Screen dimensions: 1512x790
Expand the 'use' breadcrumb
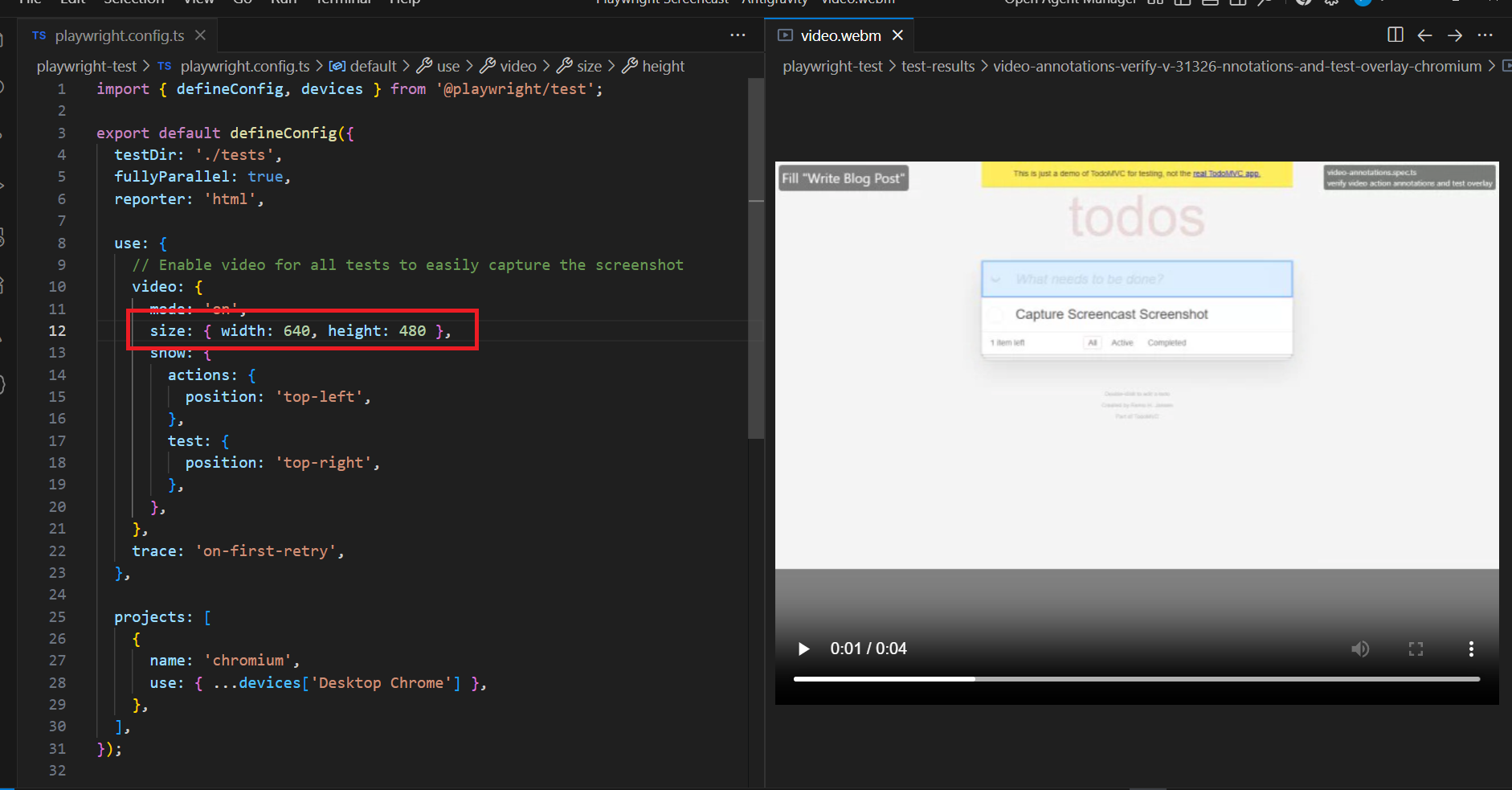447,66
